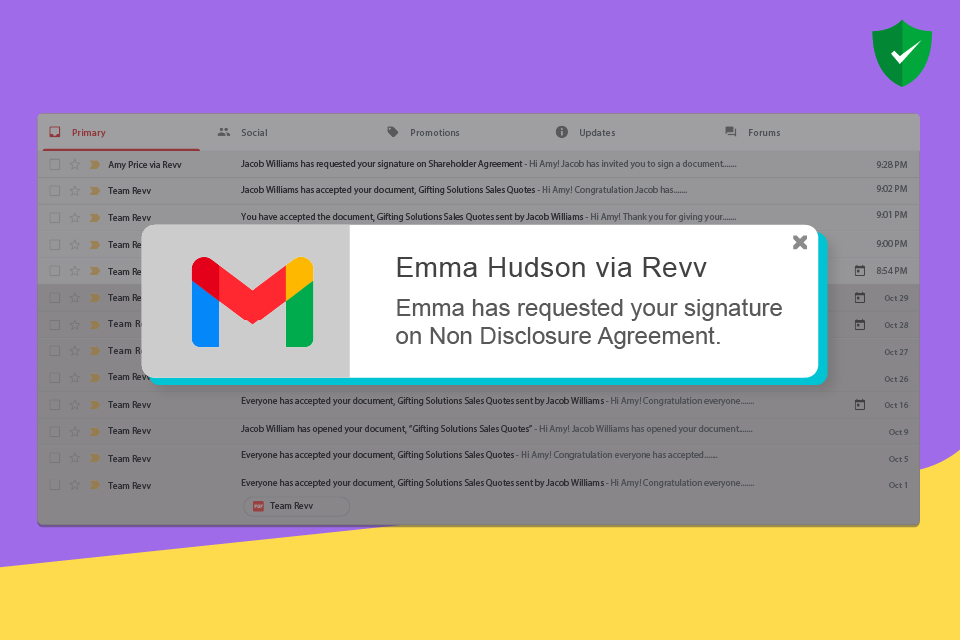
Task: Toggle importance marker on the 9:00 PM email
Action: 95,244
